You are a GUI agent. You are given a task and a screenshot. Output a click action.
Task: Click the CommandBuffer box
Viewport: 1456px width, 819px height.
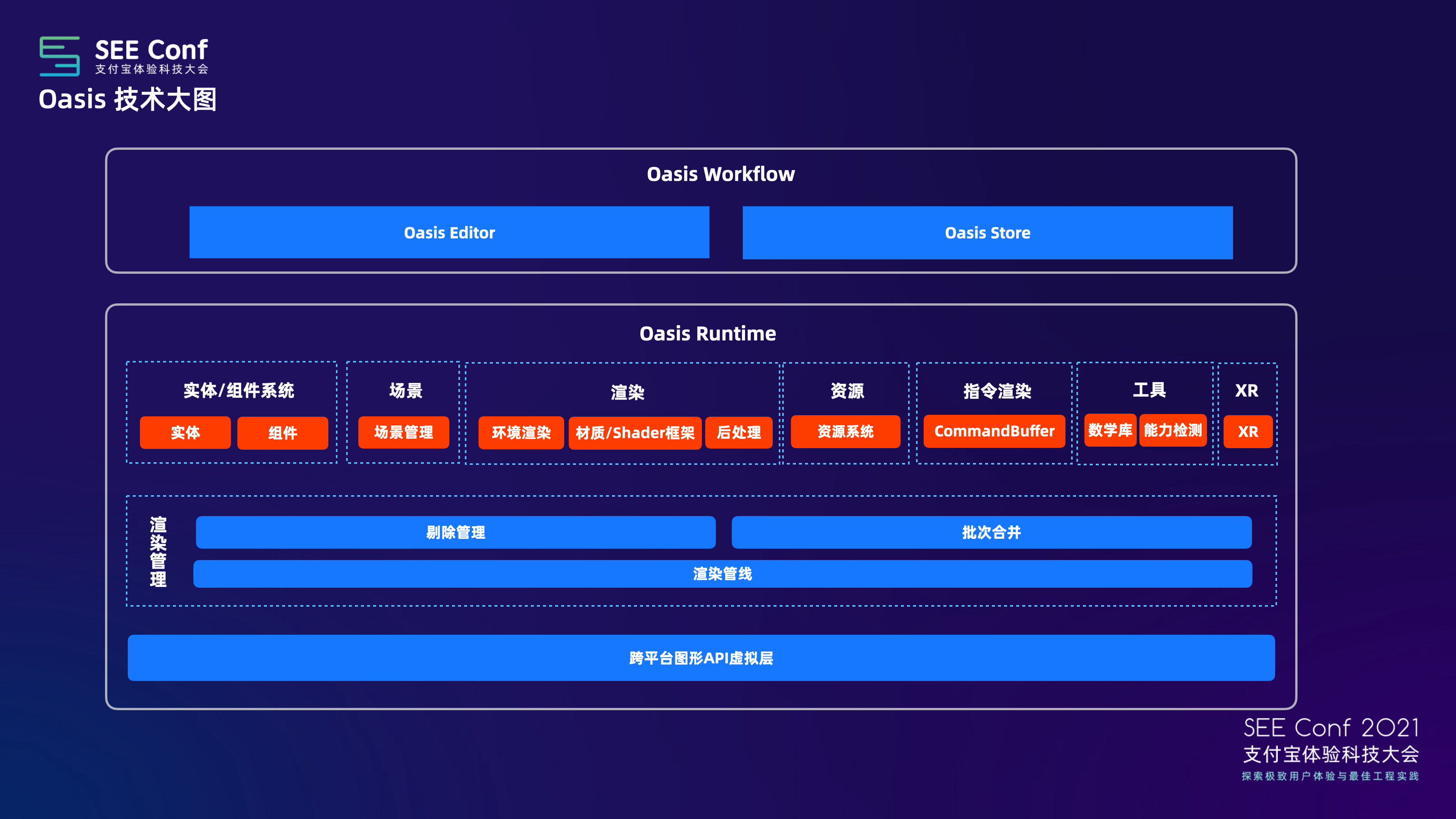click(x=994, y=431)
